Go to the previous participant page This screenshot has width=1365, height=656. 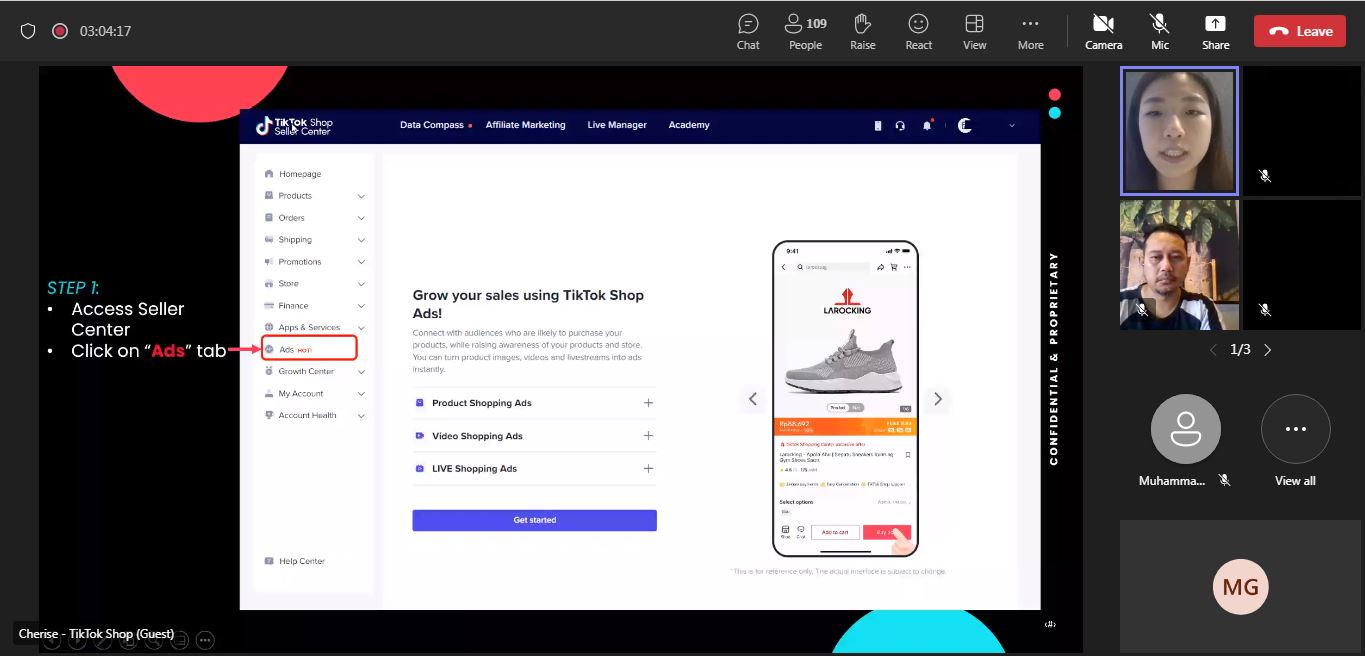pos(1213,350)
